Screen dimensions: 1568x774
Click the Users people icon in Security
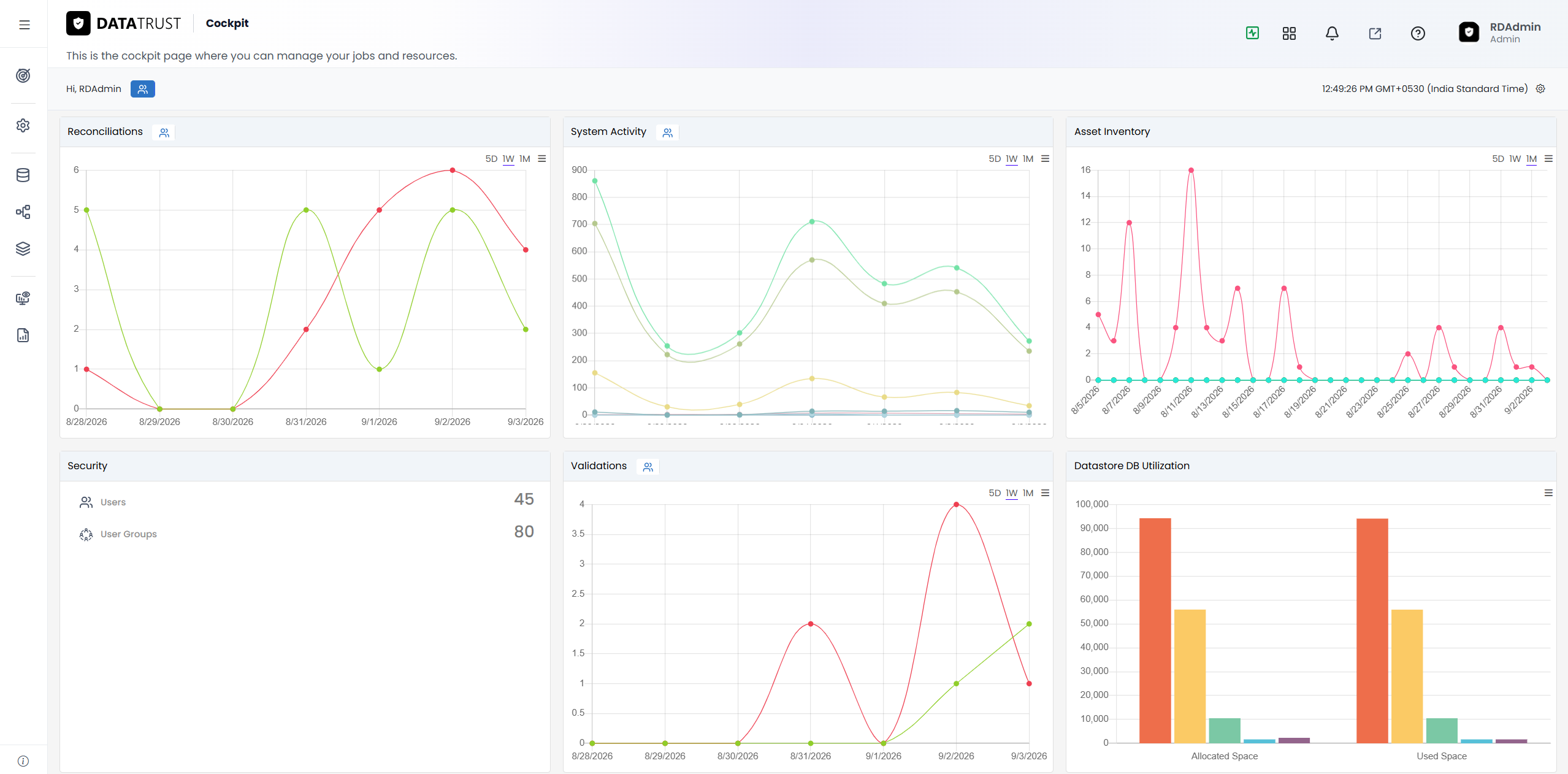86,502
